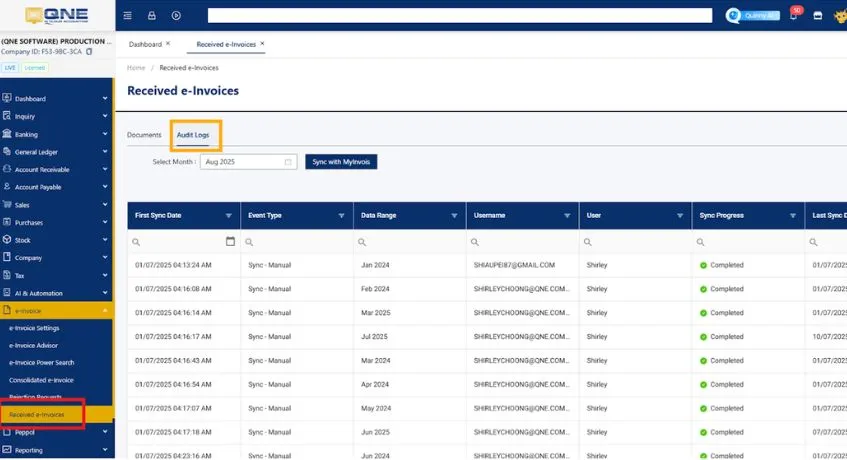Click the General Ledger sidebar icon
Image resolution: width=847 pixels, height=460 pixels.
pos(7,151)
